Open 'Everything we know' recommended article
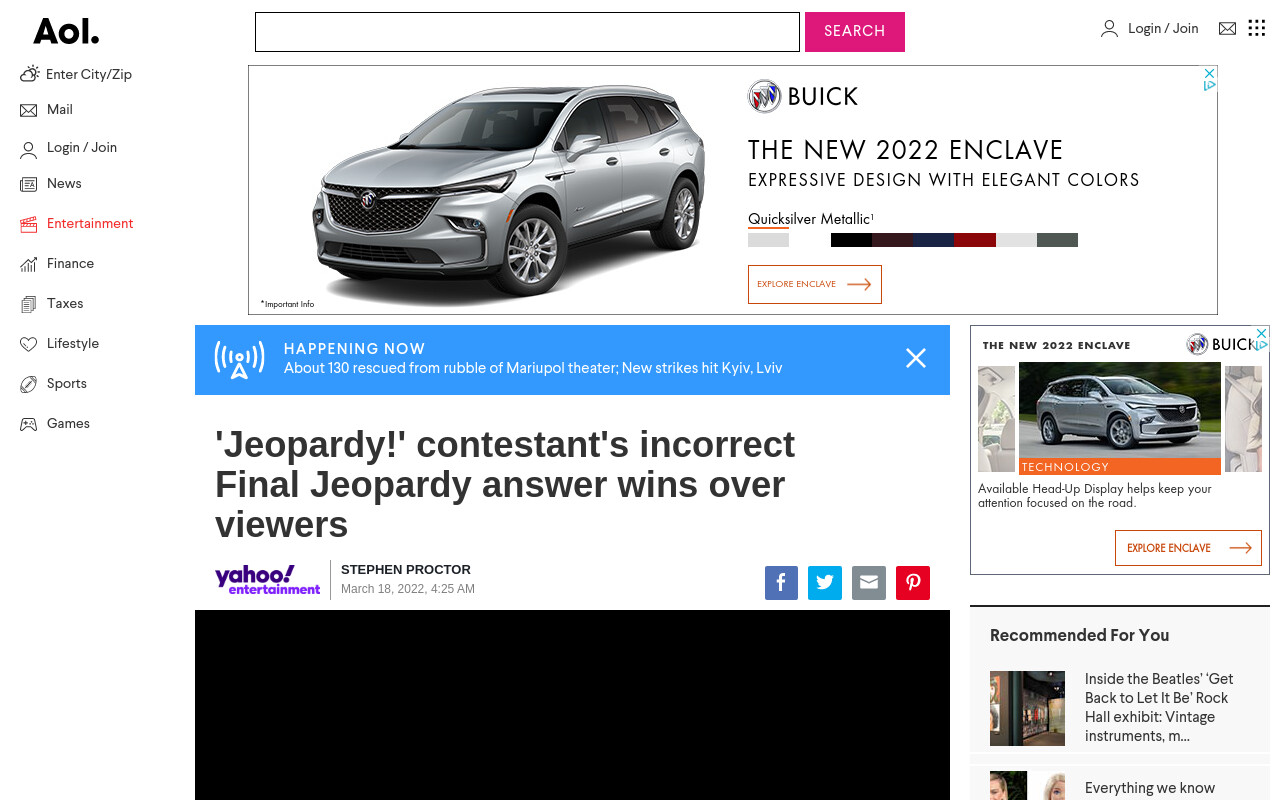1280x800 pixels. tap(1150, 788)
